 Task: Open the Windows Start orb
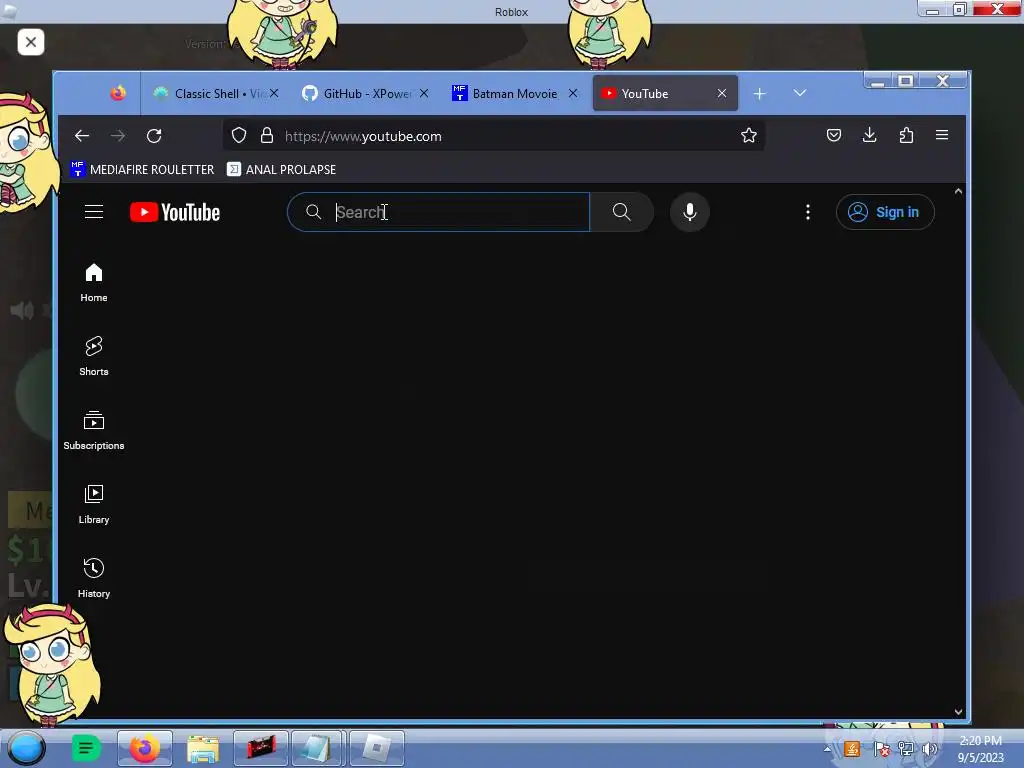point(26,748)
